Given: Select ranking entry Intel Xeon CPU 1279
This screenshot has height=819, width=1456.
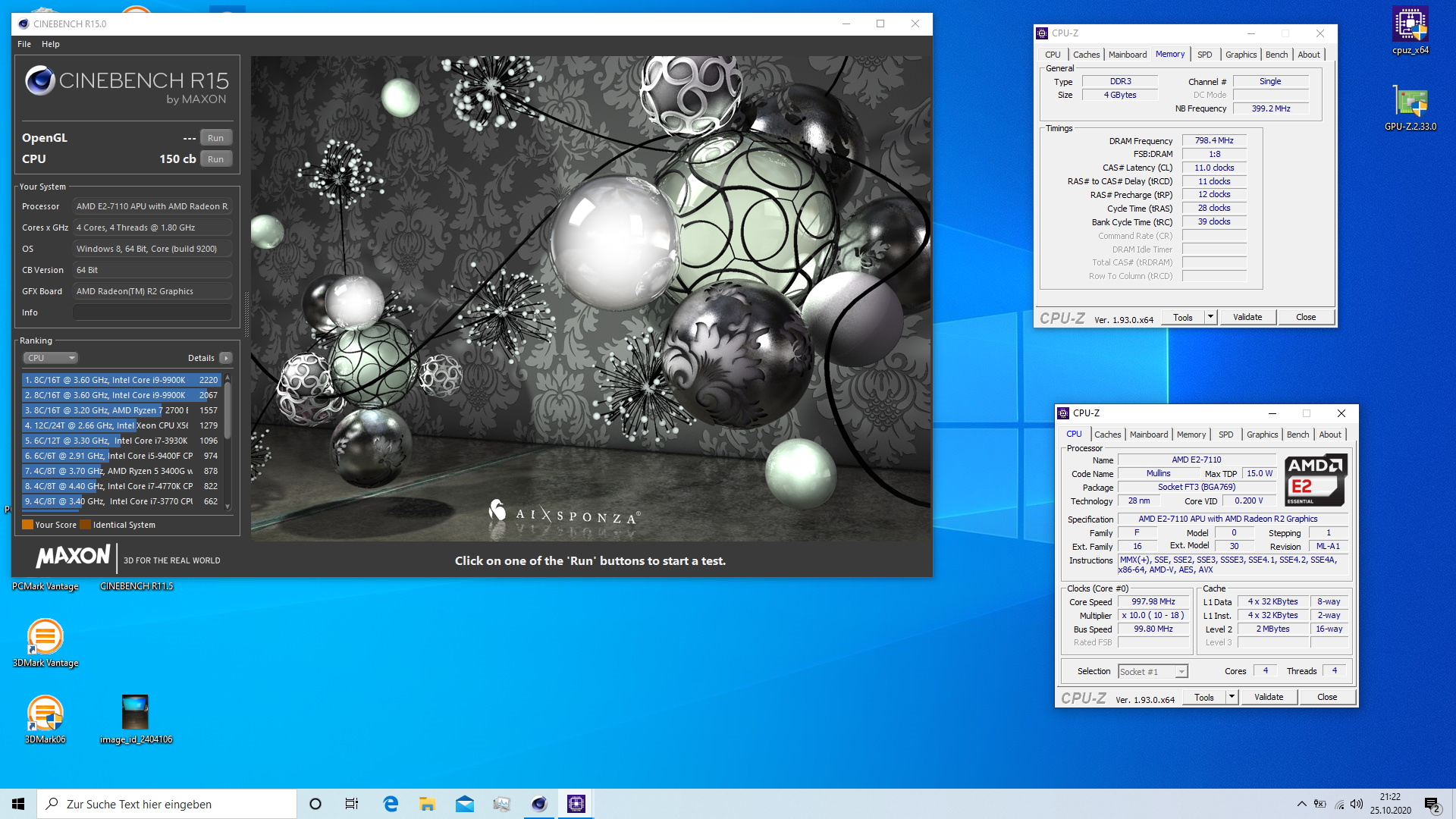Looking at the screenshot, I should coord(121,425).
